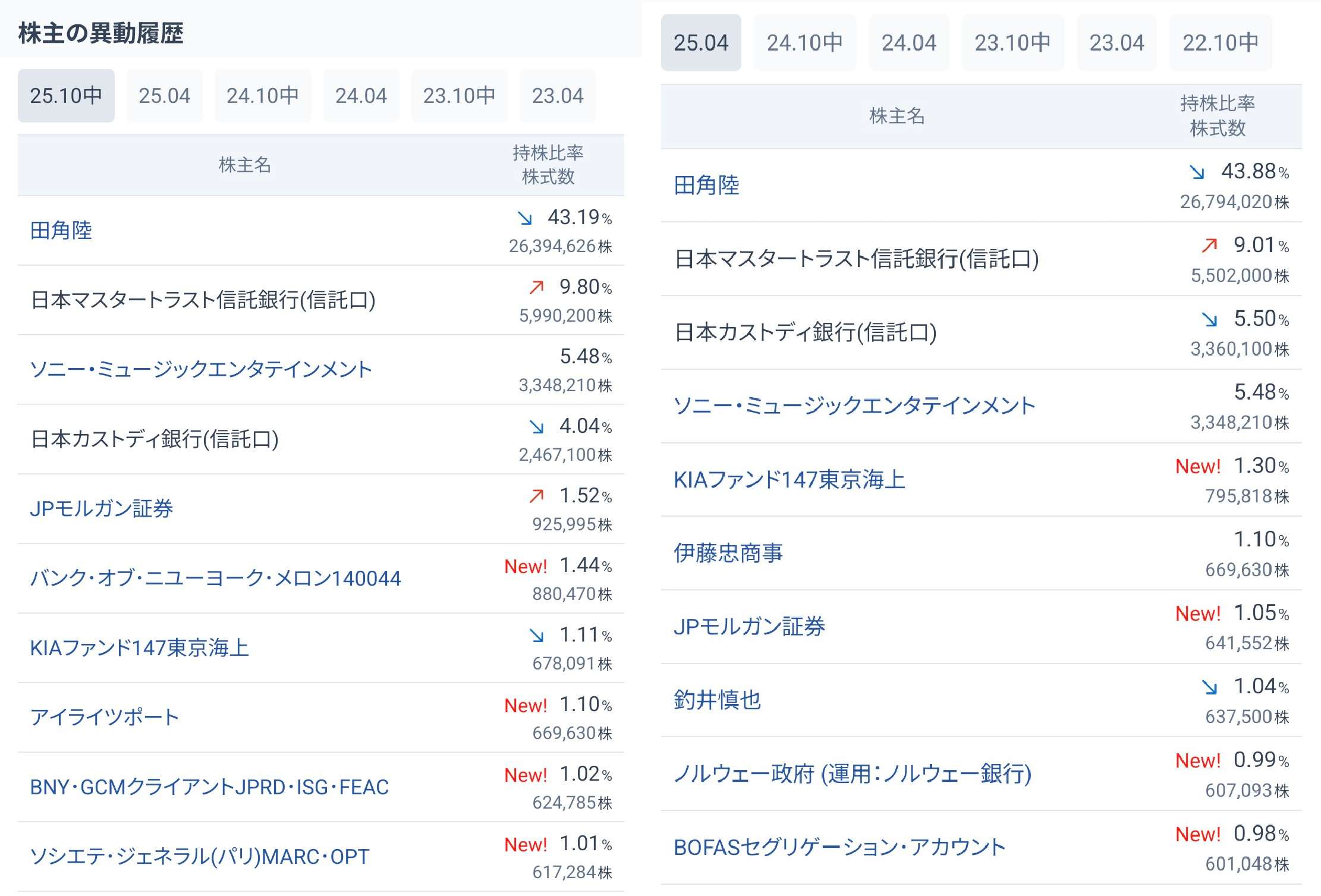Click BNY・GCMクライアントJPRD・ISG・FEAC link
This screenshot has width=1321, height=896.
pos(209,787)
